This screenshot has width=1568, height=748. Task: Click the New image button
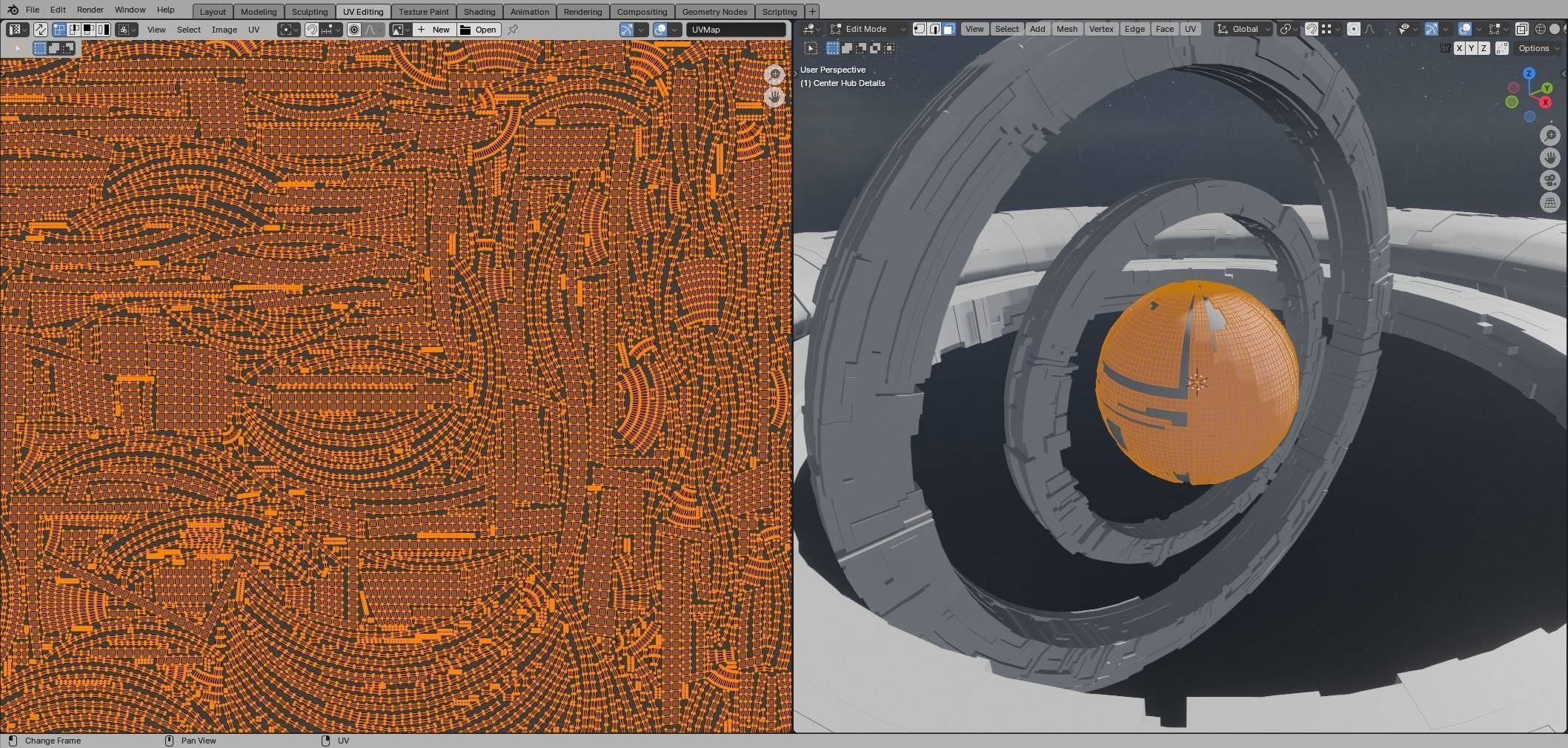[x=435, y=30]
